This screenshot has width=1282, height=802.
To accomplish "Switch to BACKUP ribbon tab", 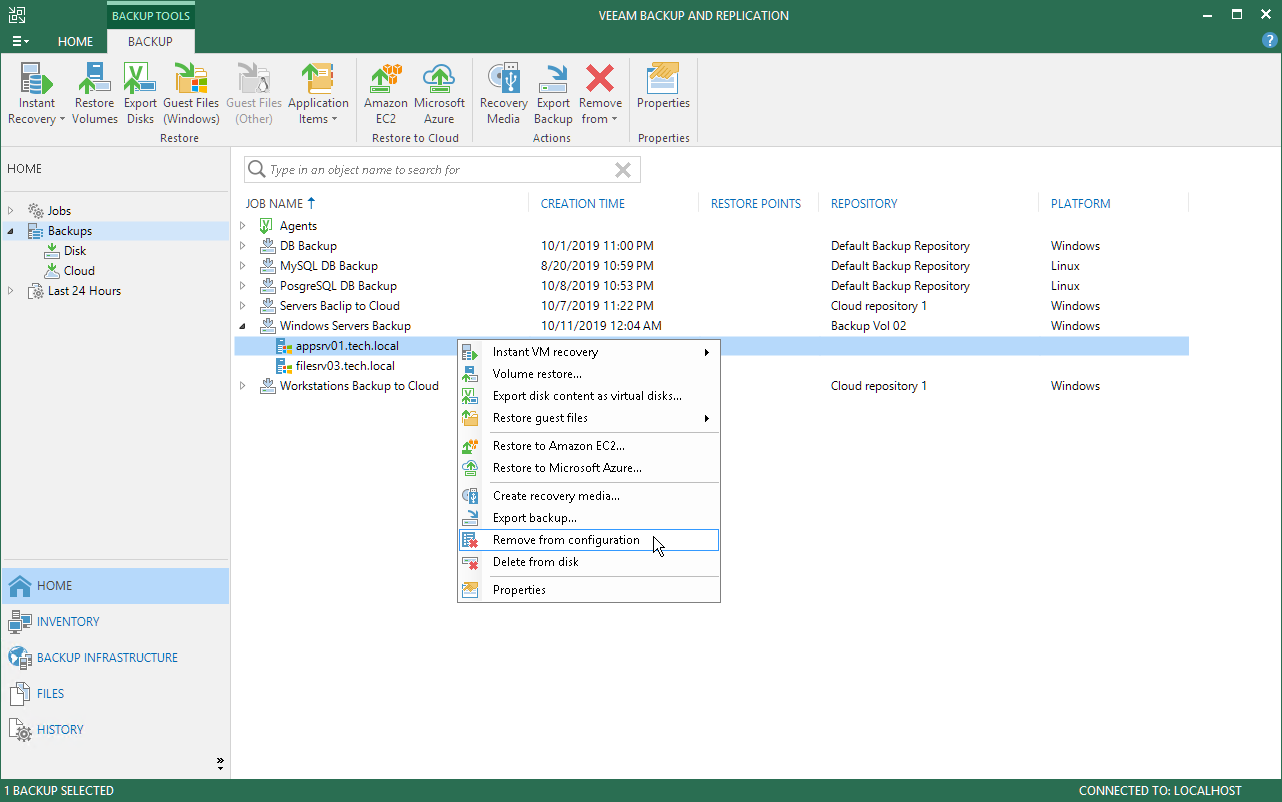I will 150,42.
